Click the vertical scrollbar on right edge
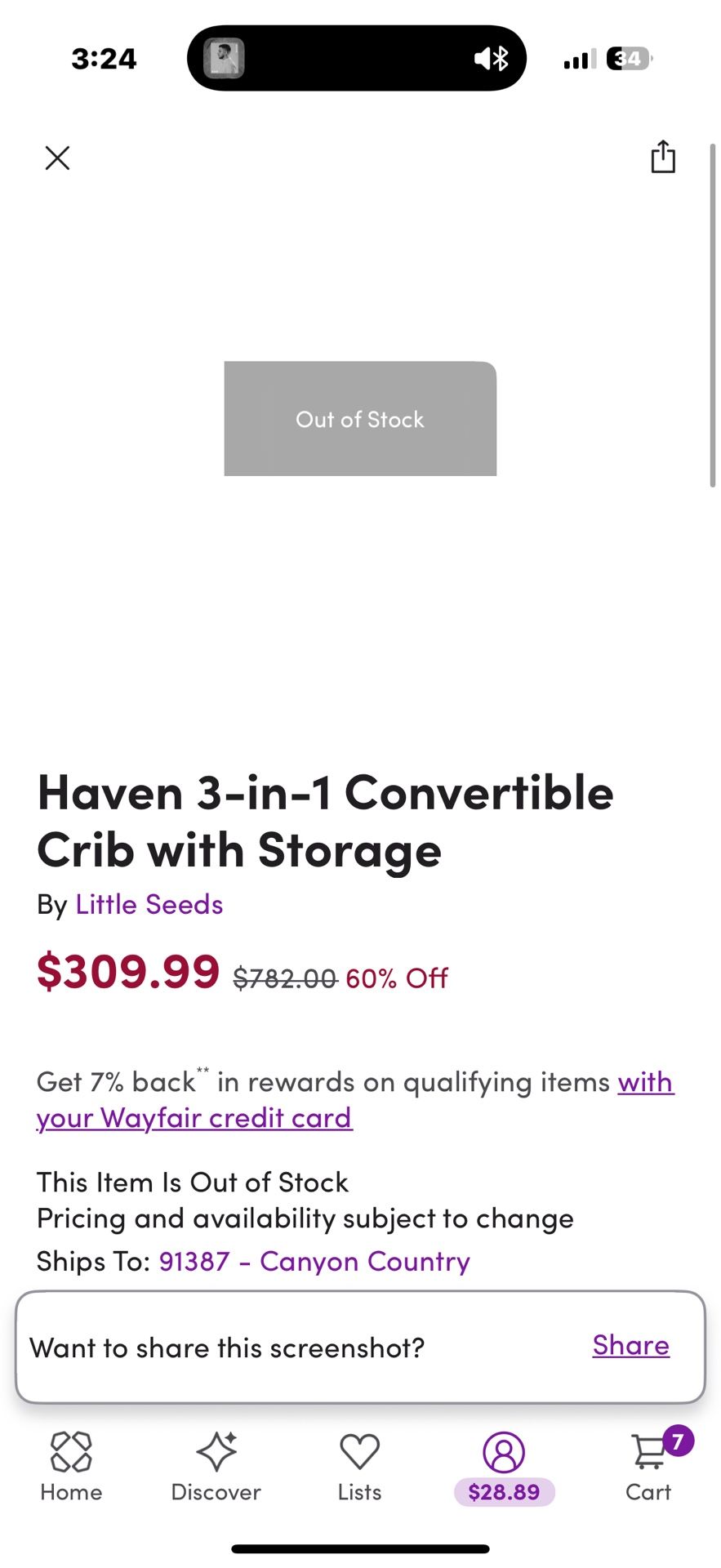This screenshot has height=1568, width=721. [713, 316]
